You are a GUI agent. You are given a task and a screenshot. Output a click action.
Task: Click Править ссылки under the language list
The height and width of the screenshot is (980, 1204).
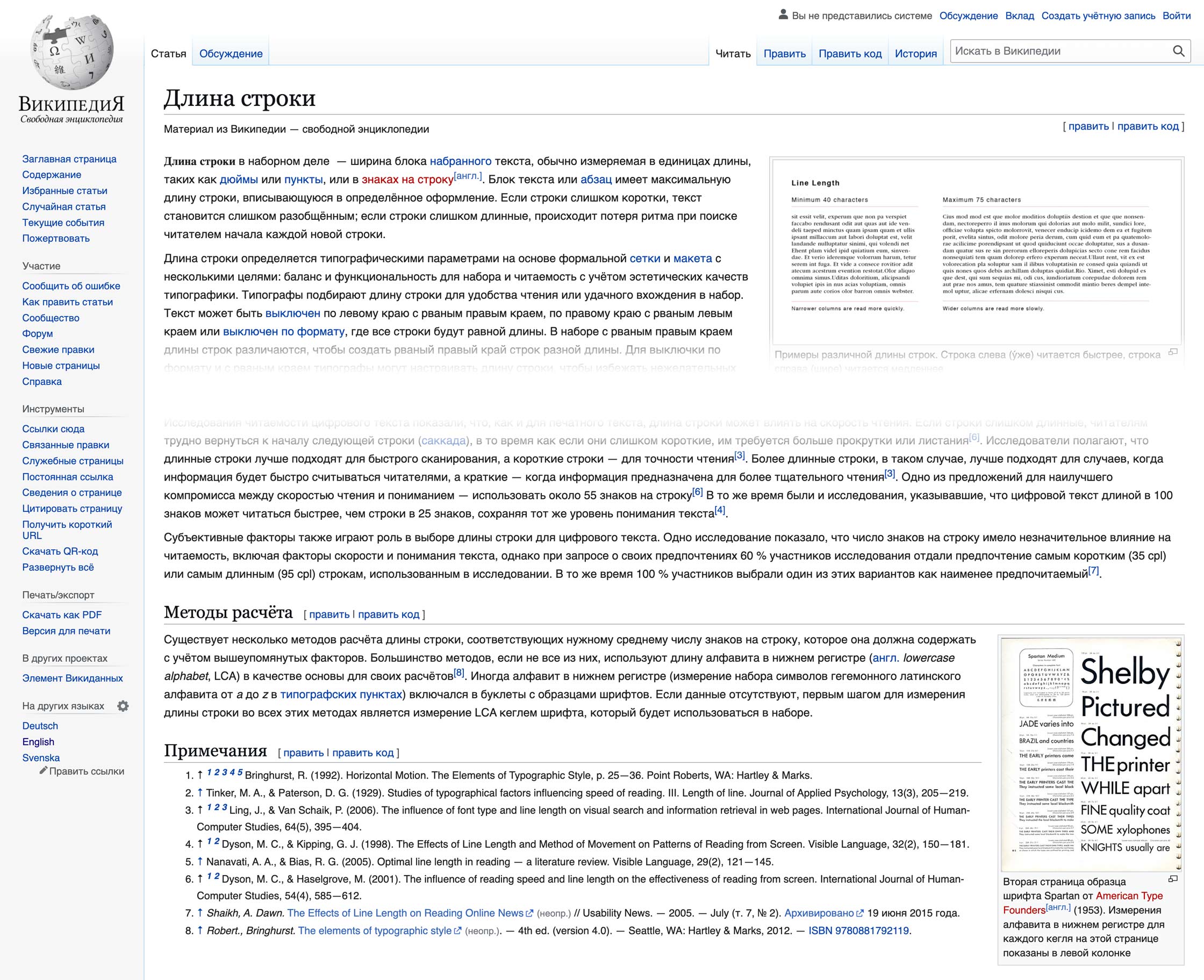(87, 770)
